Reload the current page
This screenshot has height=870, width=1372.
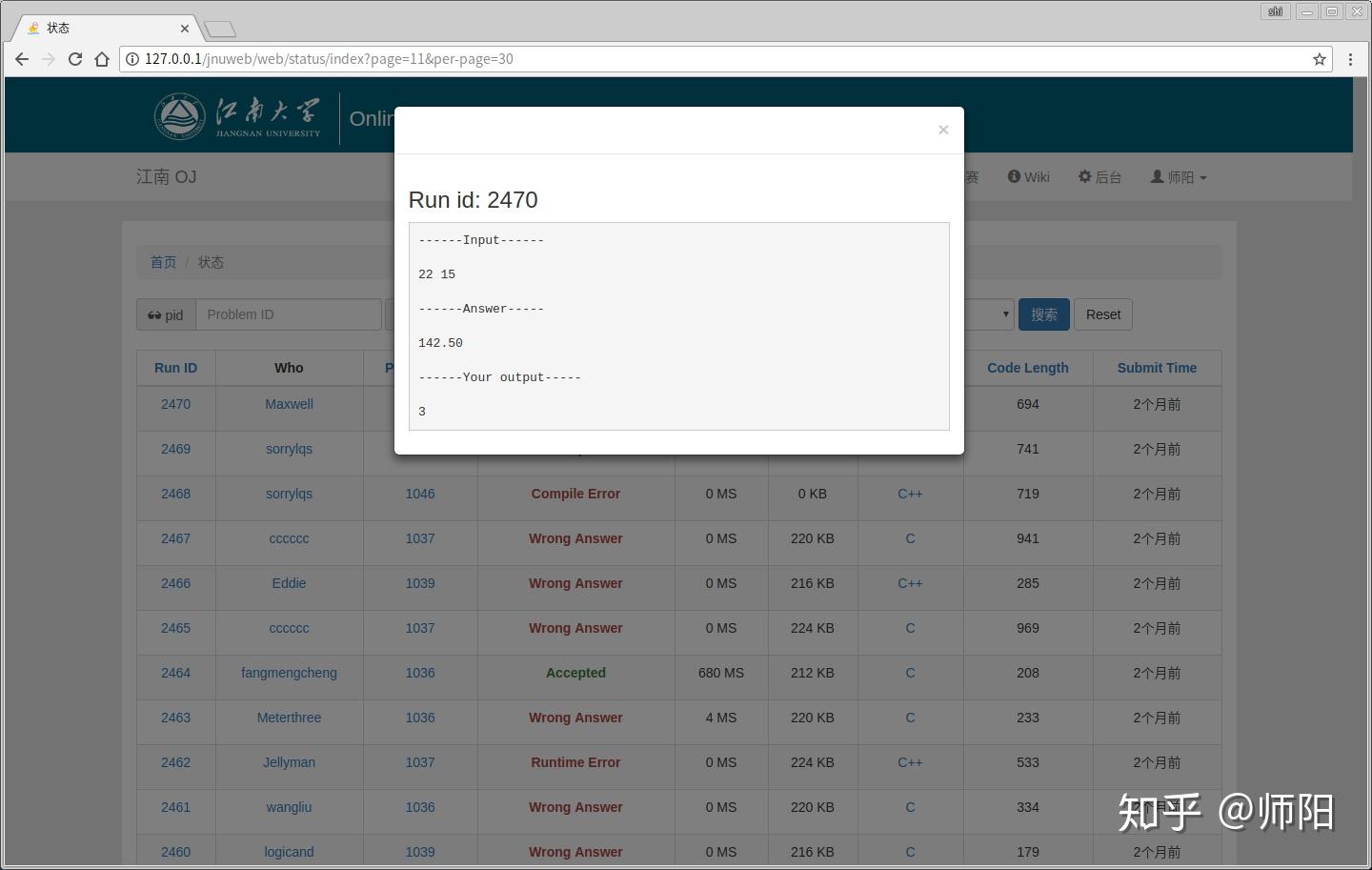(75, 59)
